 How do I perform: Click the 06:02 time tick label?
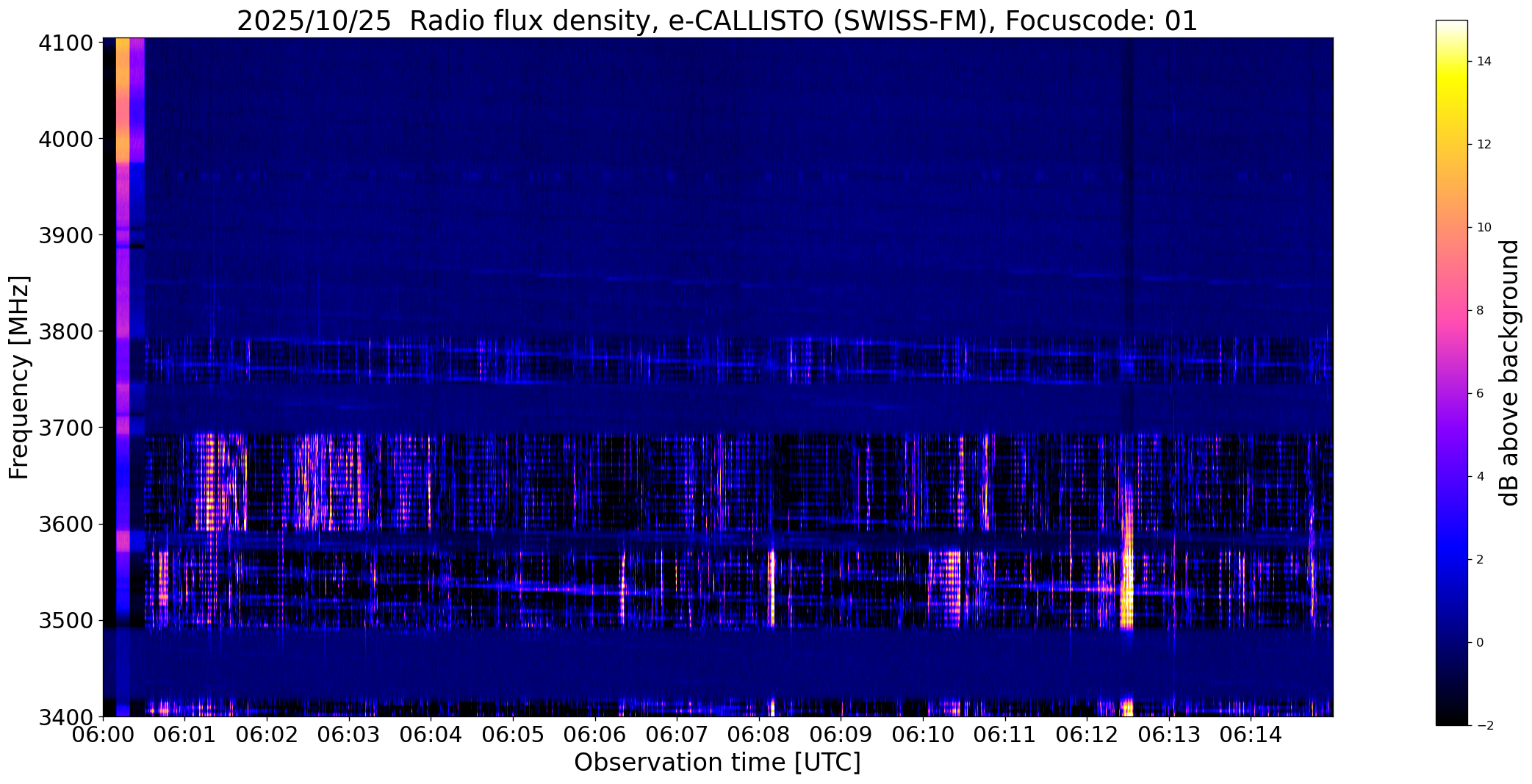tap(267, 735)
